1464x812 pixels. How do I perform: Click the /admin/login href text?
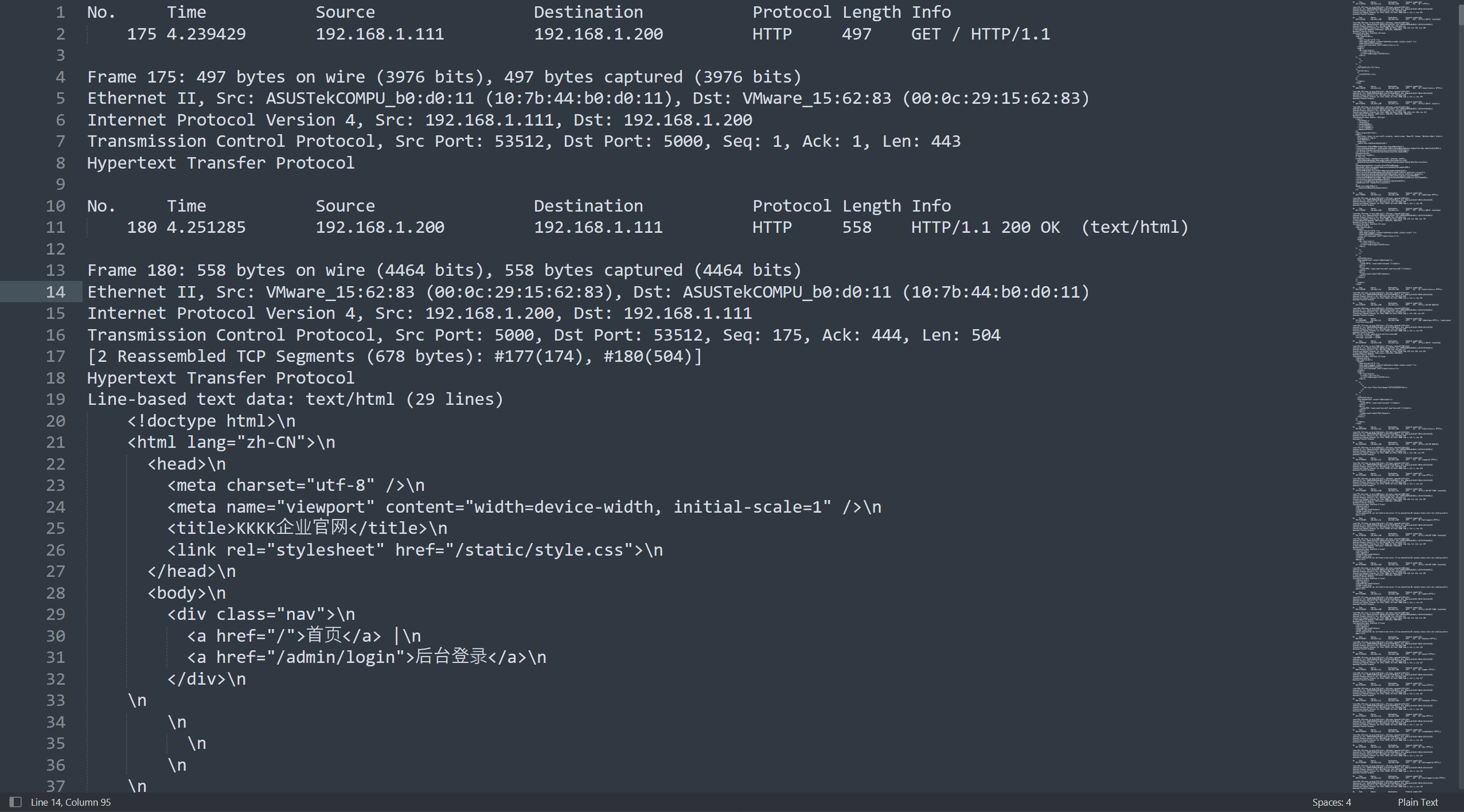pyautogui.click(x=335, y=657)
